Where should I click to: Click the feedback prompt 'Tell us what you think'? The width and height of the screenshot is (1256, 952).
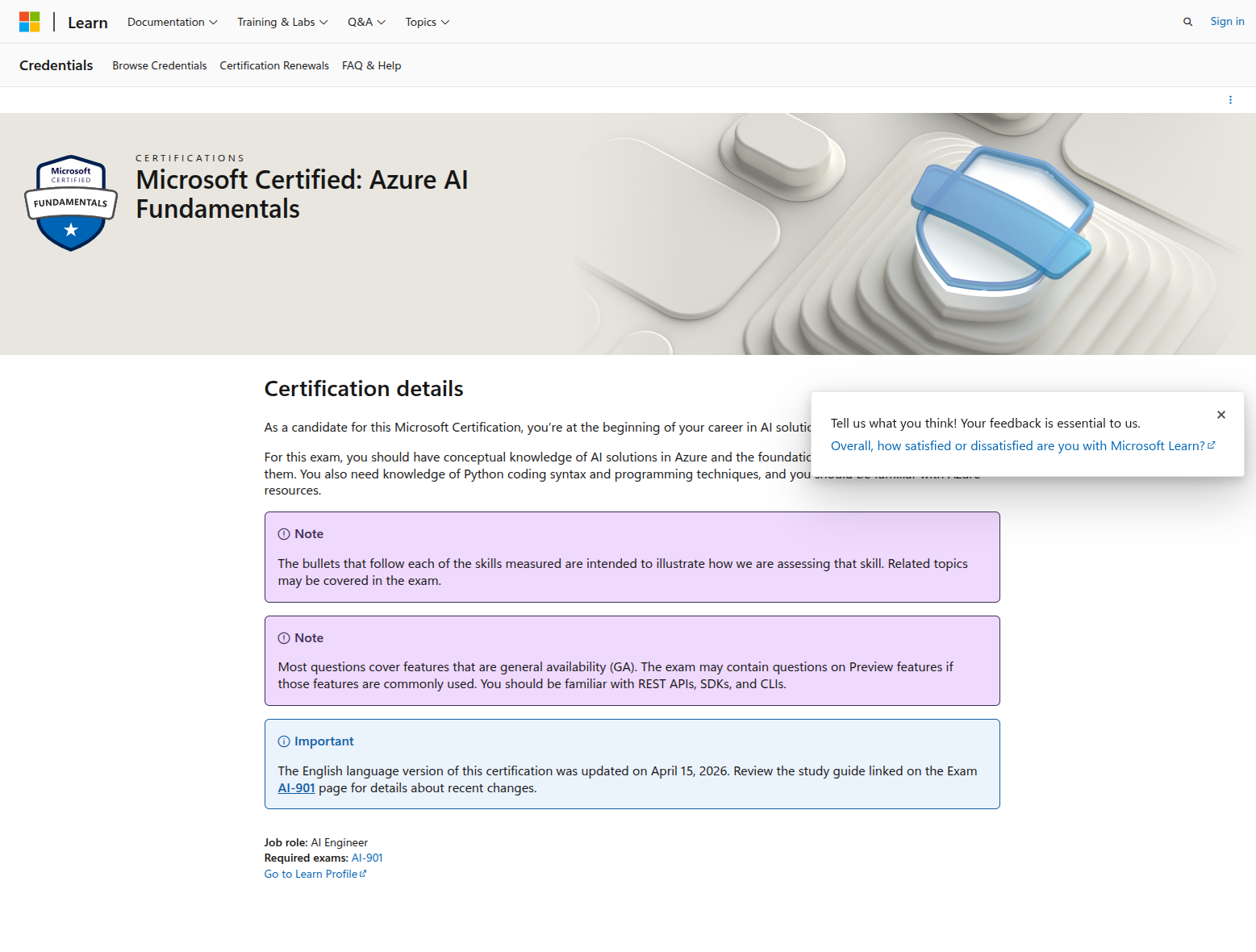(x=986, y=424)
